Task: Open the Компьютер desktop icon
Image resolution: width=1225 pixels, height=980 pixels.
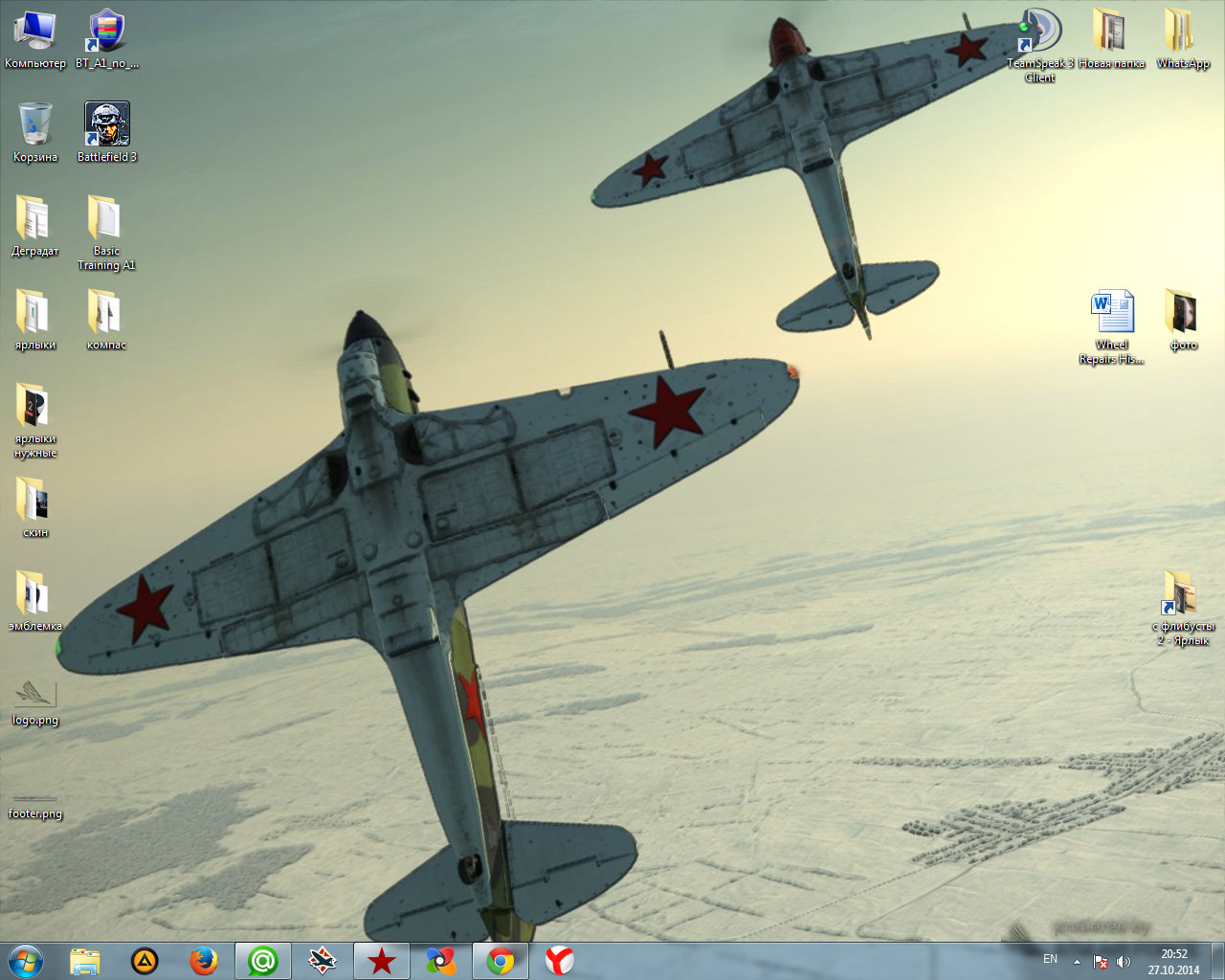Action: pyautogui.click(x=35, y=40)
